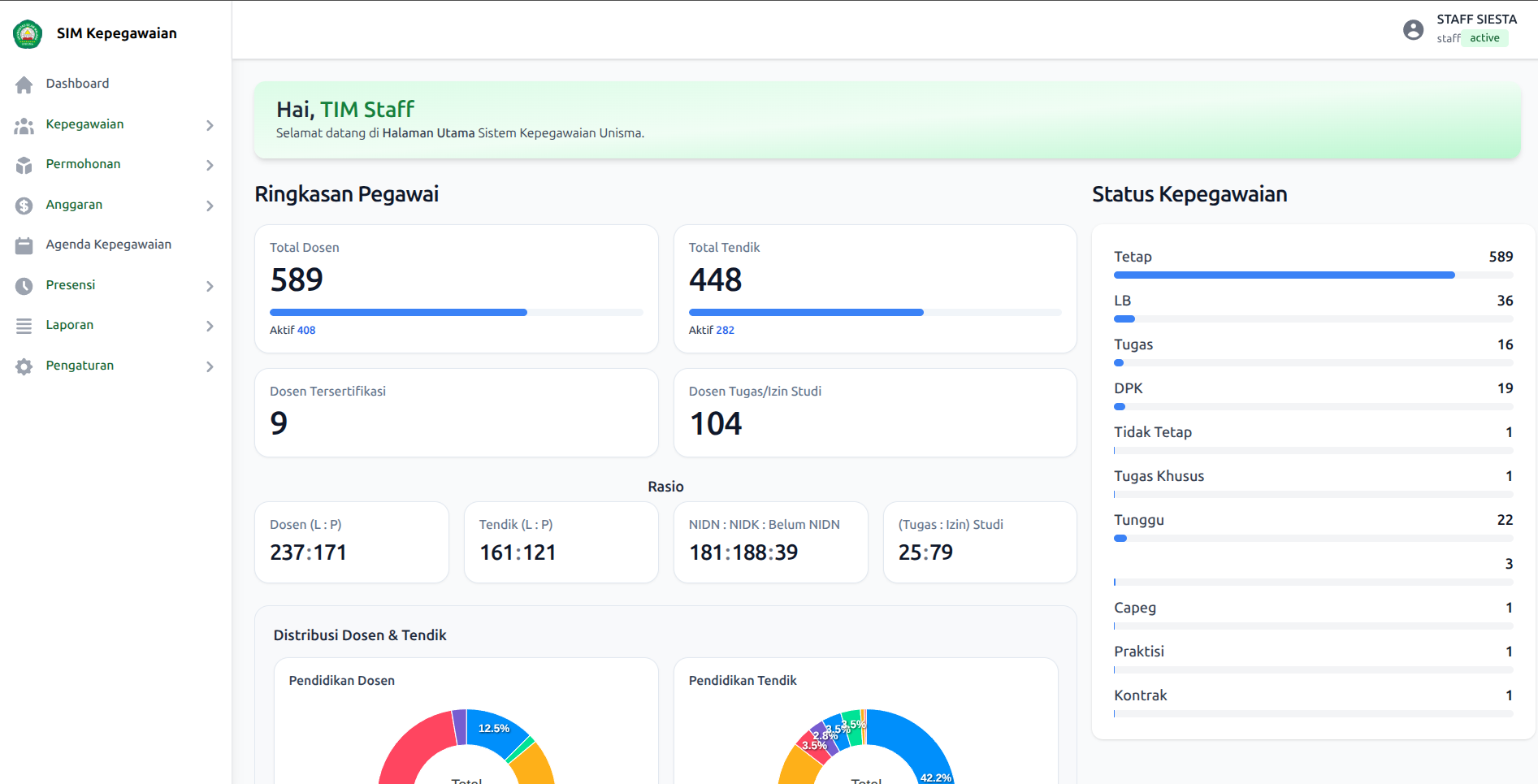The width and height of the screenshot is (1538, 784).
Task: Click the Presensi clock icon
Action: [x=24, y=286]
